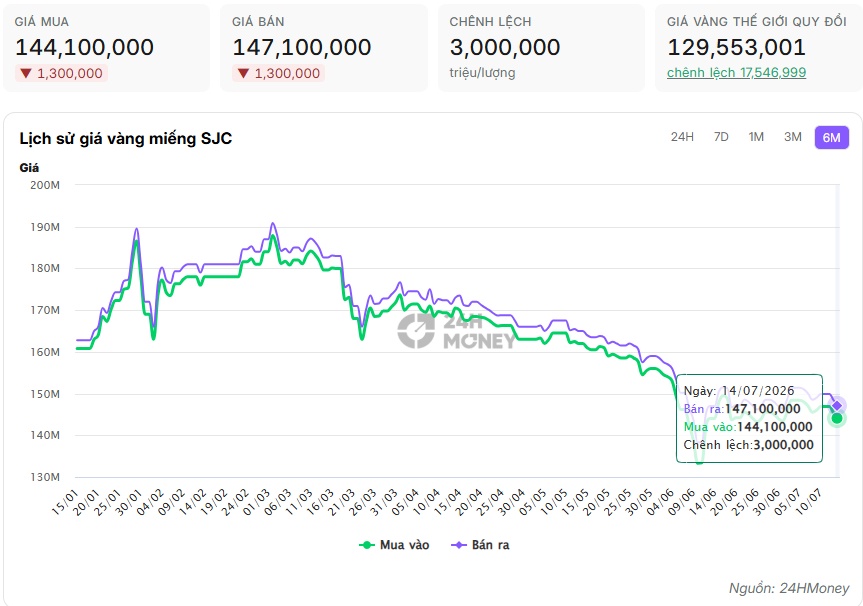Viewport: 863px width, 606px height.
Task: Select world gold price 129,553,001
Action: click(736, 47)
